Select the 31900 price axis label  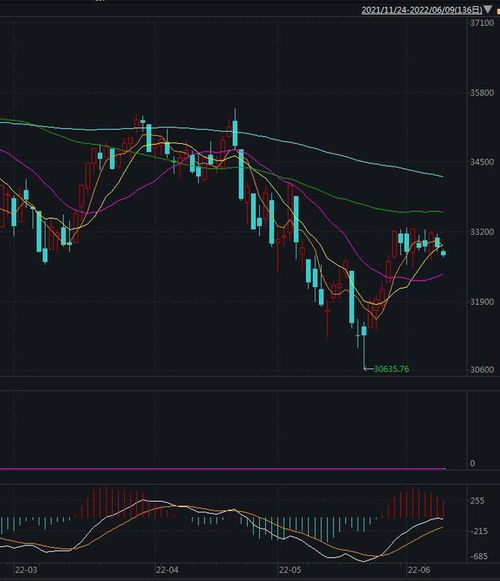(x=482, y=302)
